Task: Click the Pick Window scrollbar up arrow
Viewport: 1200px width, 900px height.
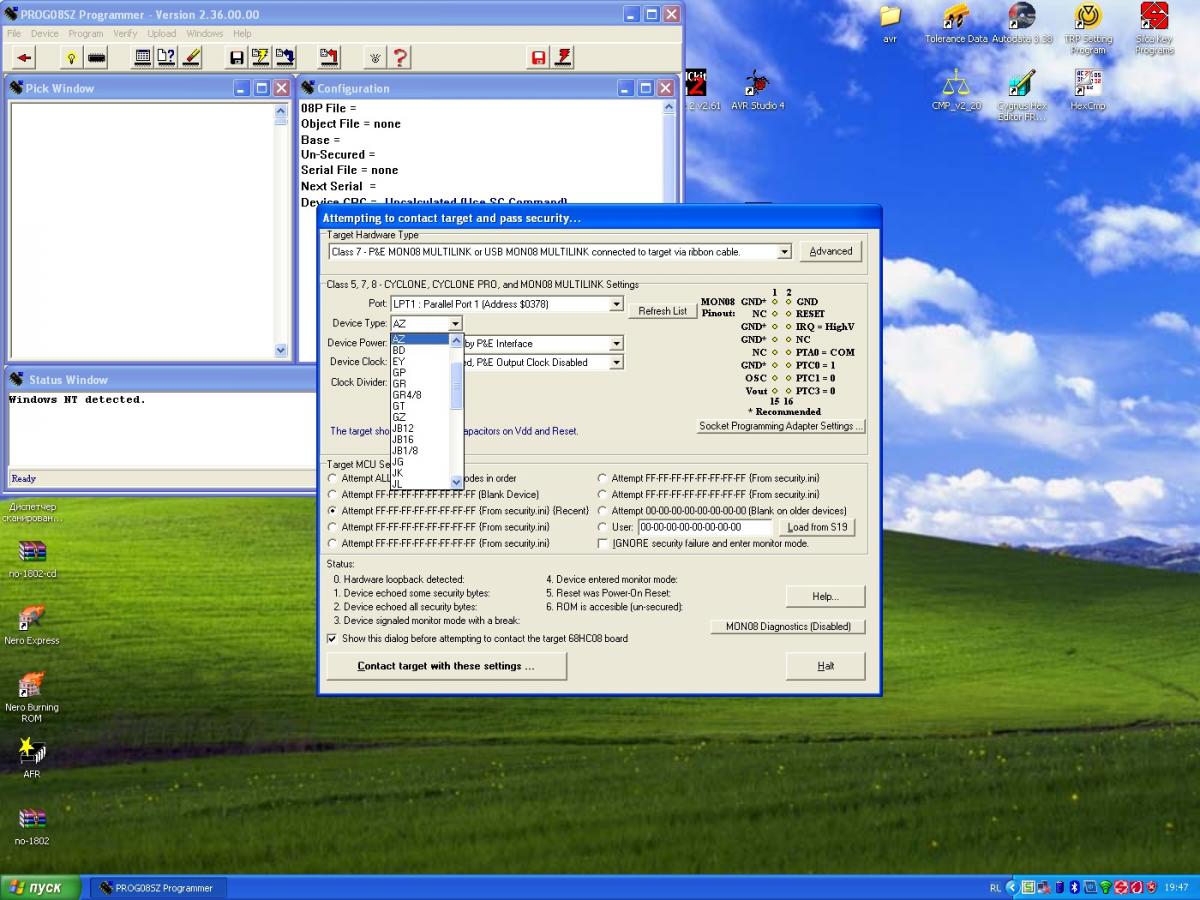Action: [280, 111]
